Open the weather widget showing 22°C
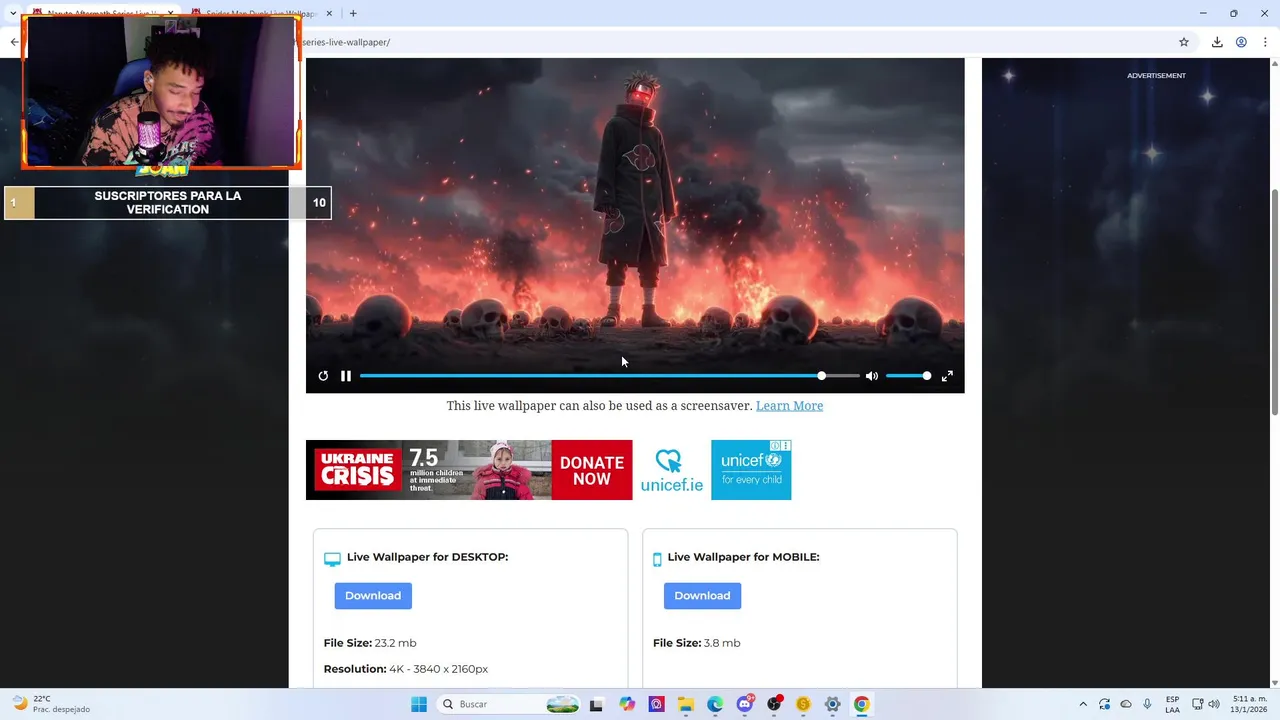Viewport: 1280px width, 720px height. point(50,704)
